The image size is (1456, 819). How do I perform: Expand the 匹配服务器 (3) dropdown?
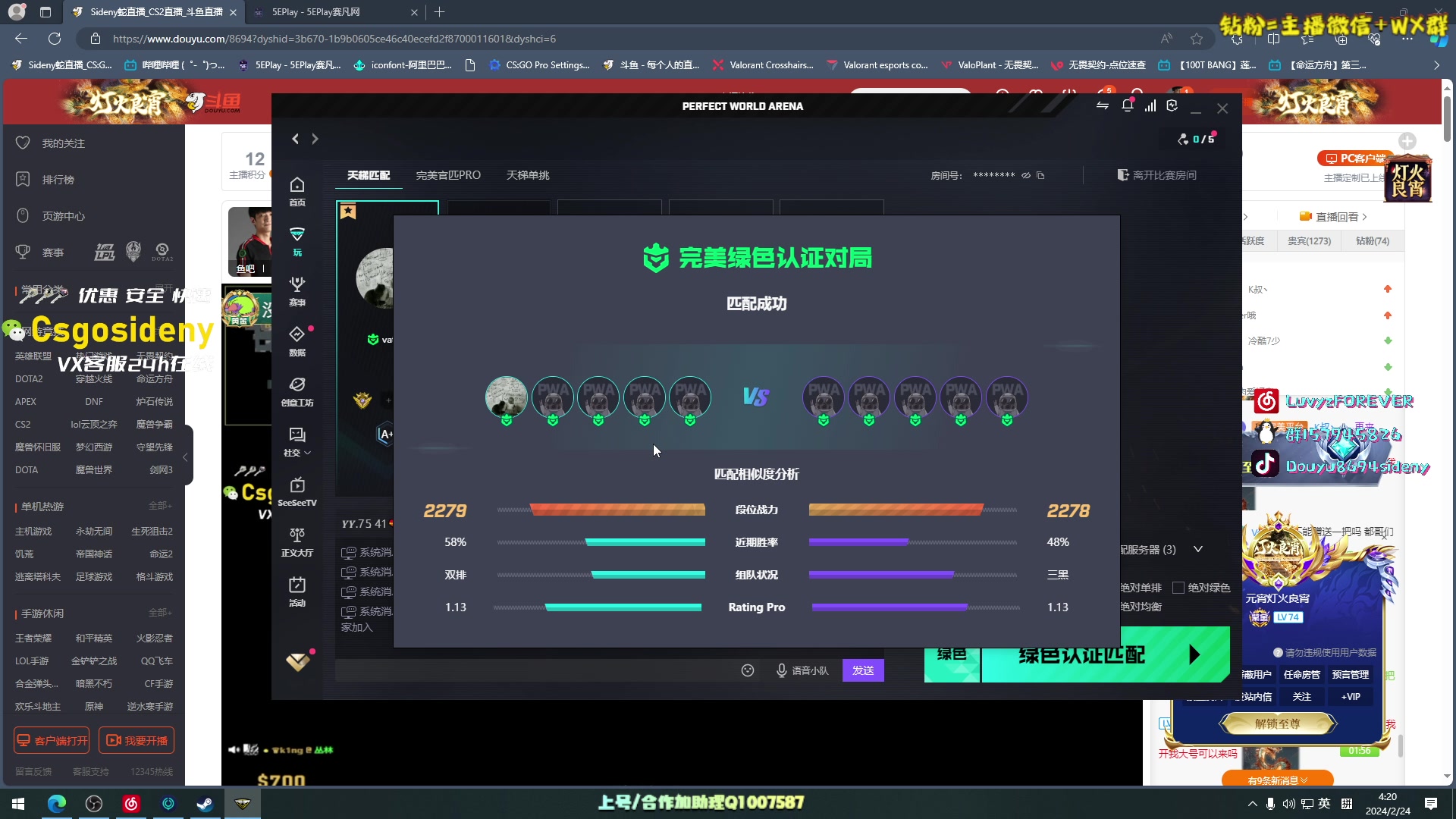[x=1198, y=549]
